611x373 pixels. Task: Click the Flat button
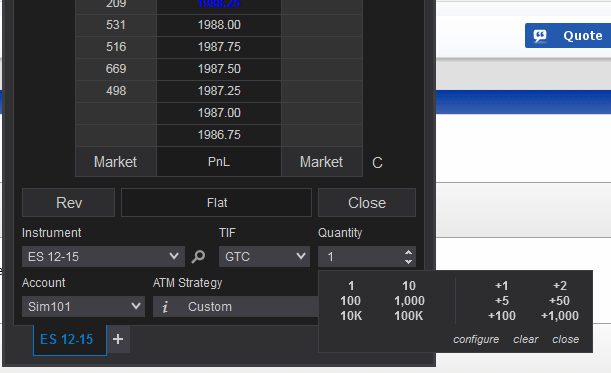tap(217, 203)
